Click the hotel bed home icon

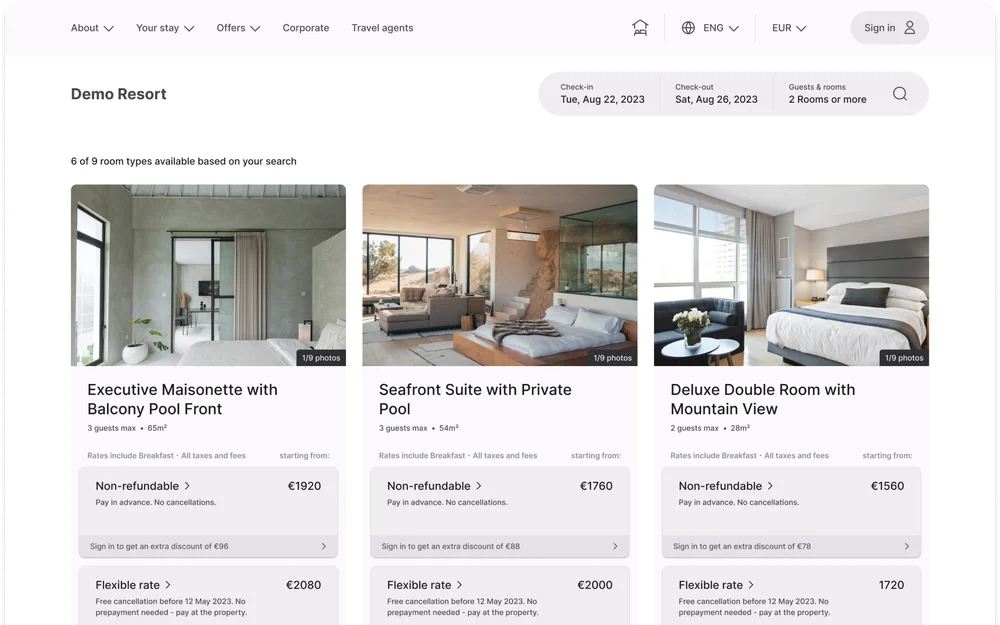pos(640,27)
